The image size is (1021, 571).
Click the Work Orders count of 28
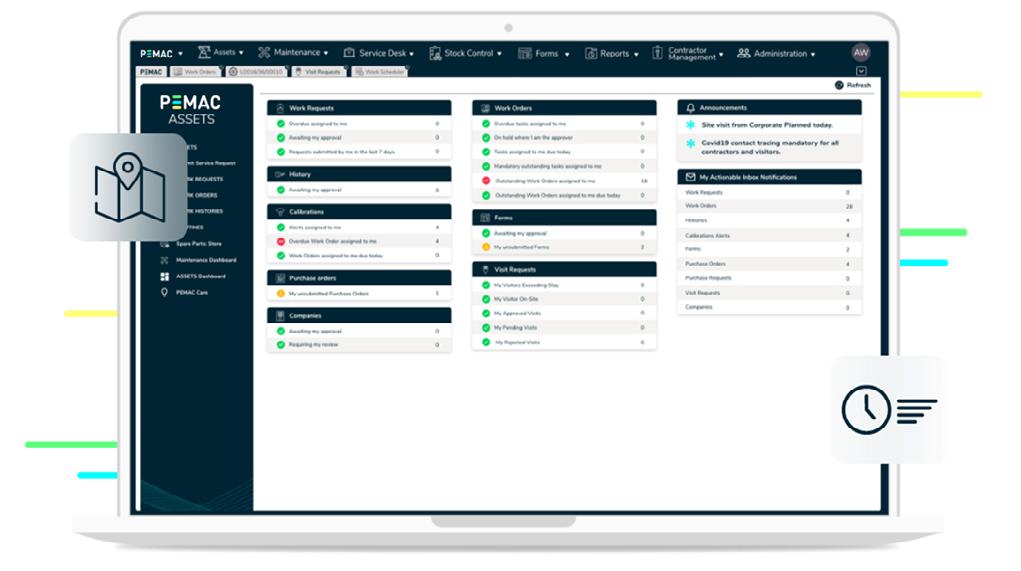(x=848, y=206)
